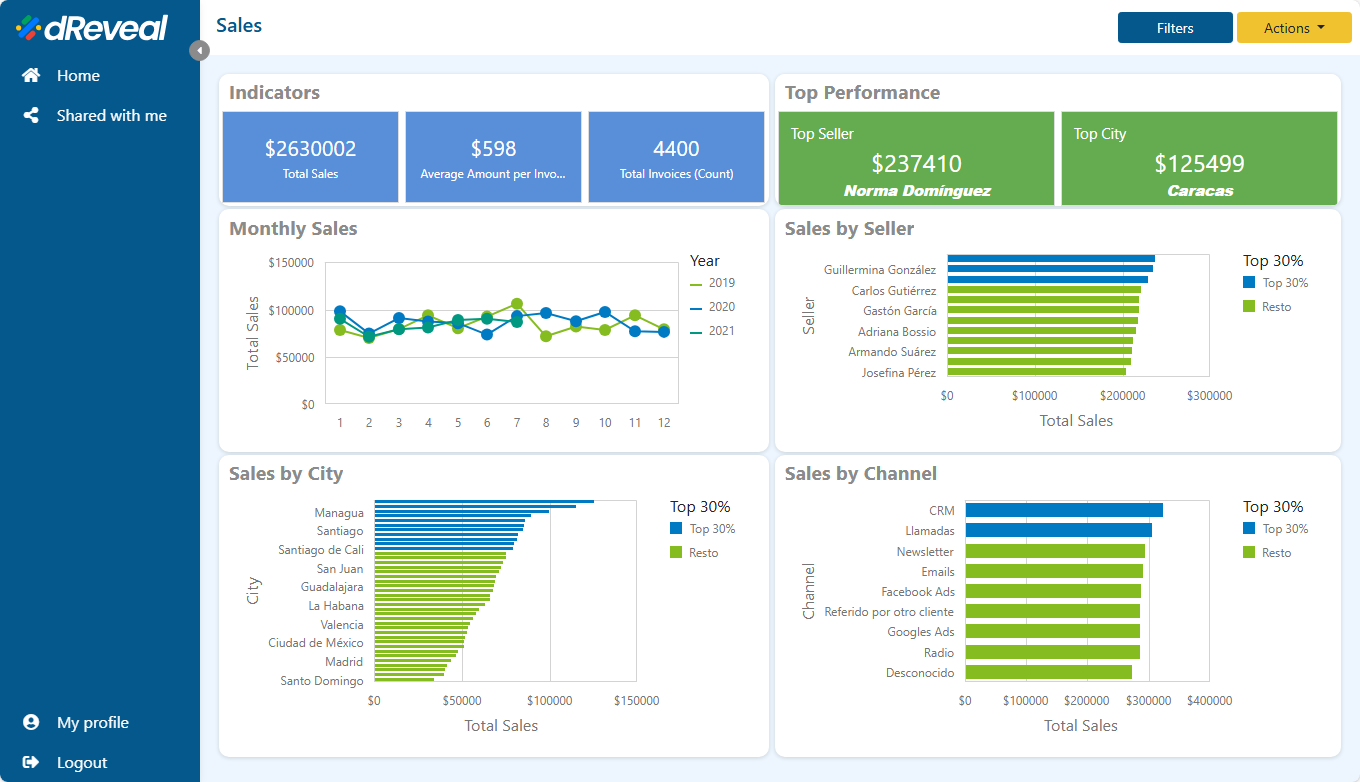
Task: Click the Logout link
Action: (x=81, y=763)
